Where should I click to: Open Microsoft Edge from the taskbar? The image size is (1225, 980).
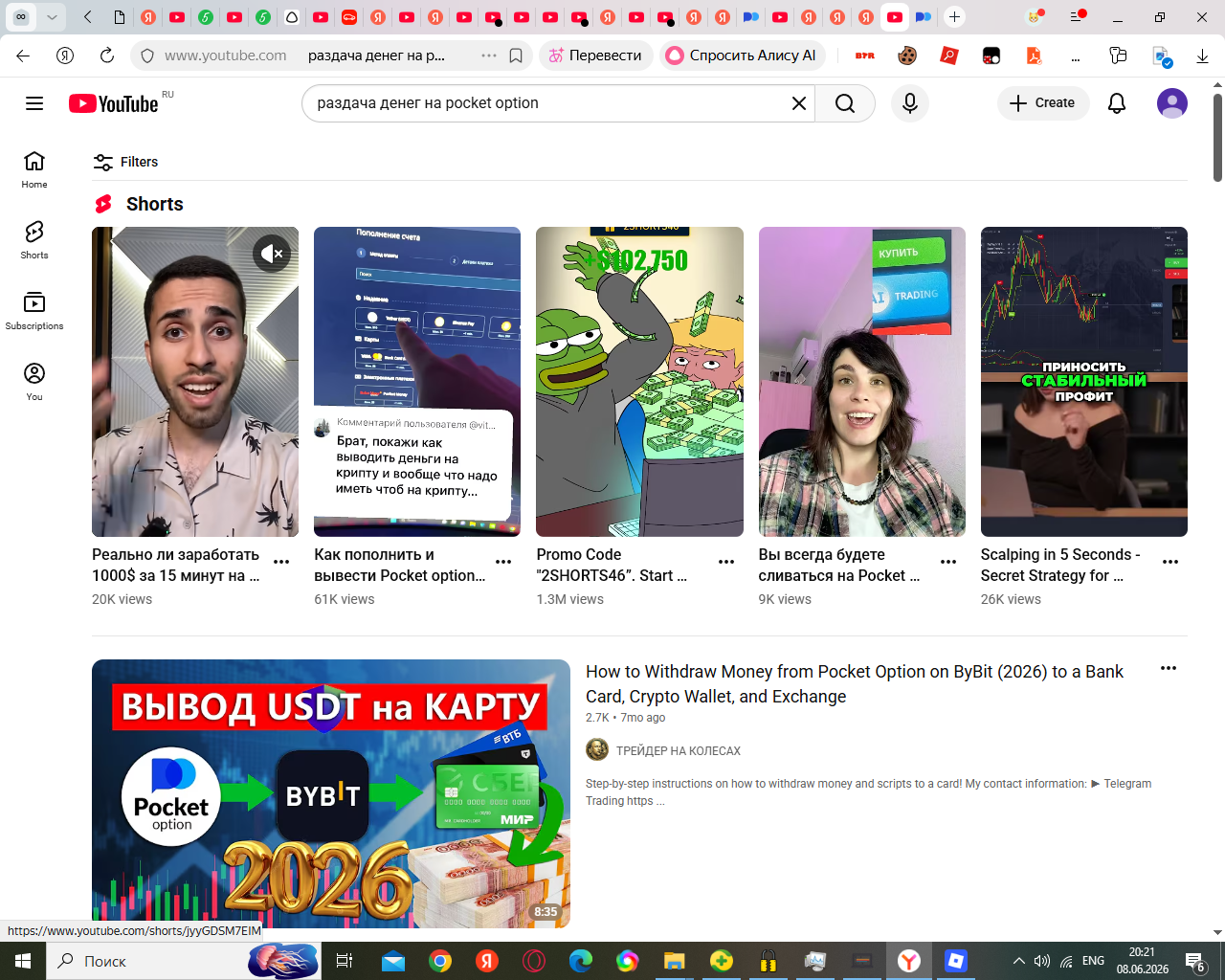click(581, 961)
